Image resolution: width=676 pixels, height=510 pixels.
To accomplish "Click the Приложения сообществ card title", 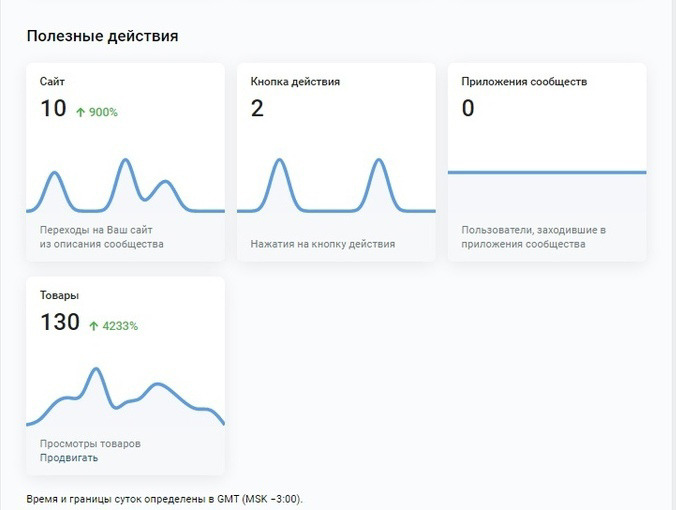I will coord(524,81).
